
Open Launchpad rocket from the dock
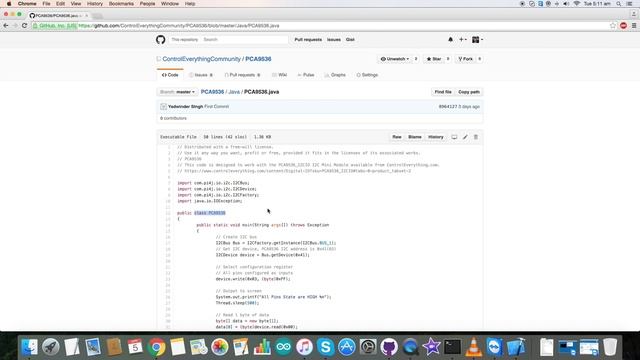coord(51,347)
